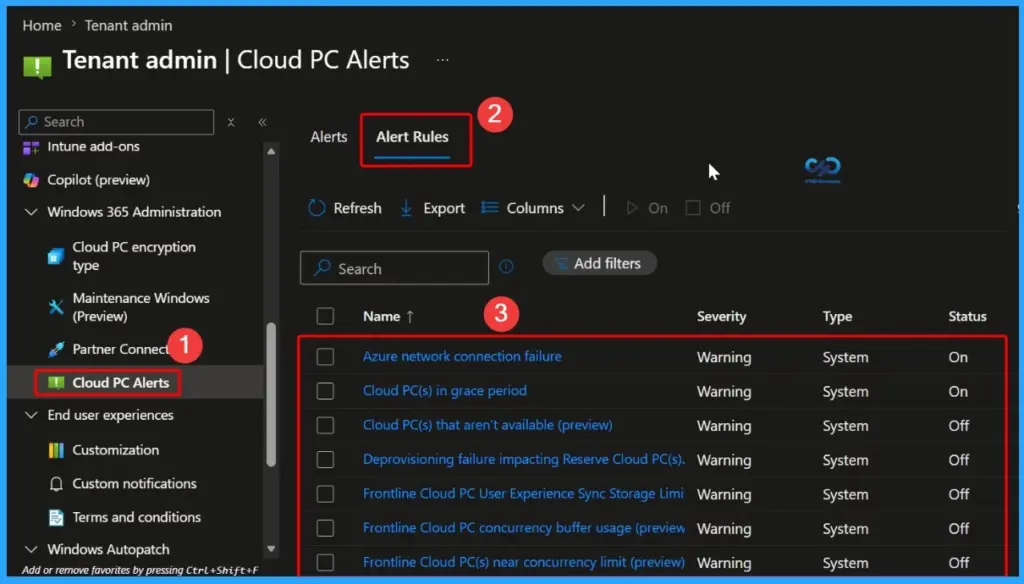Click the Terms and conditions document icon

[x=56, y=518]
